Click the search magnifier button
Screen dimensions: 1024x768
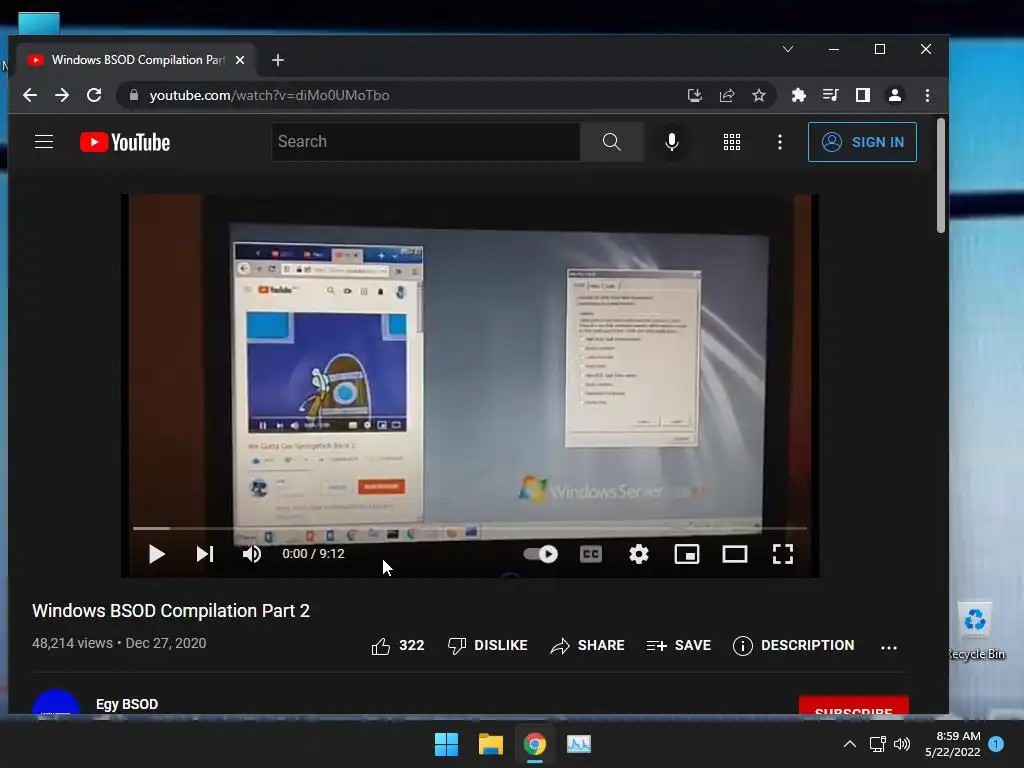pos(611,142)
